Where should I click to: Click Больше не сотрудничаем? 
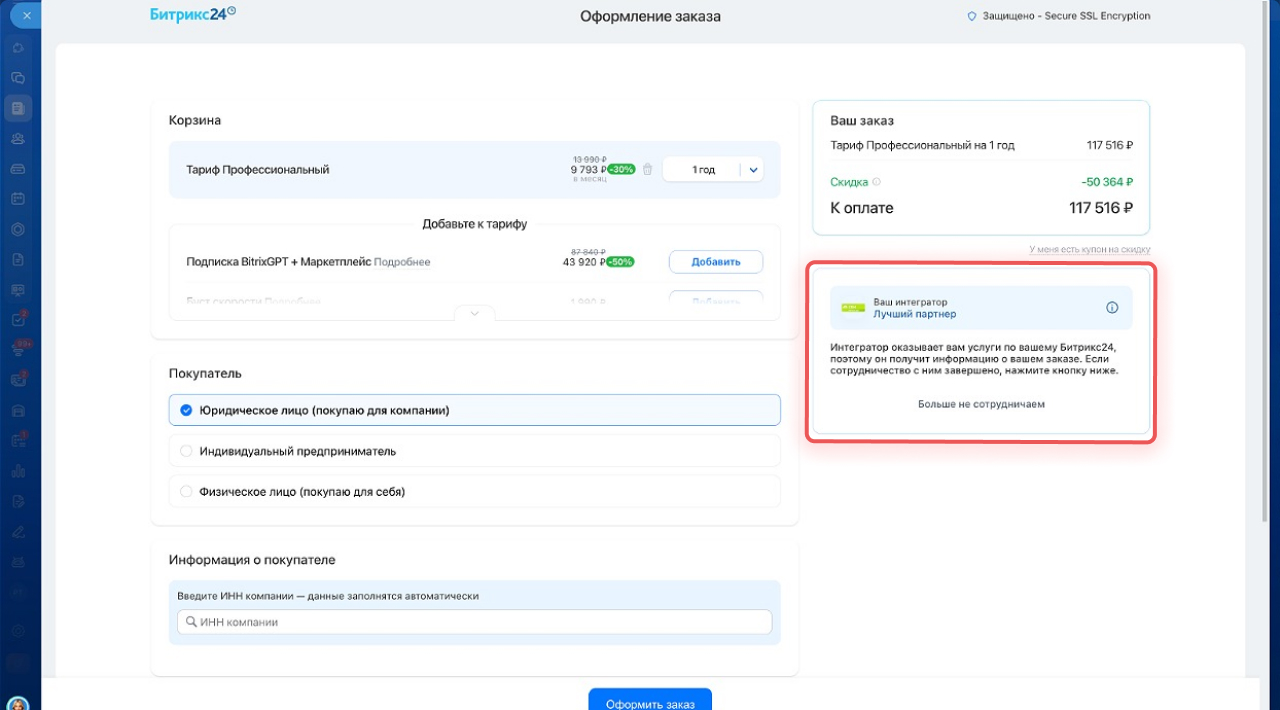pyautogui.click(x=981, y=404)
